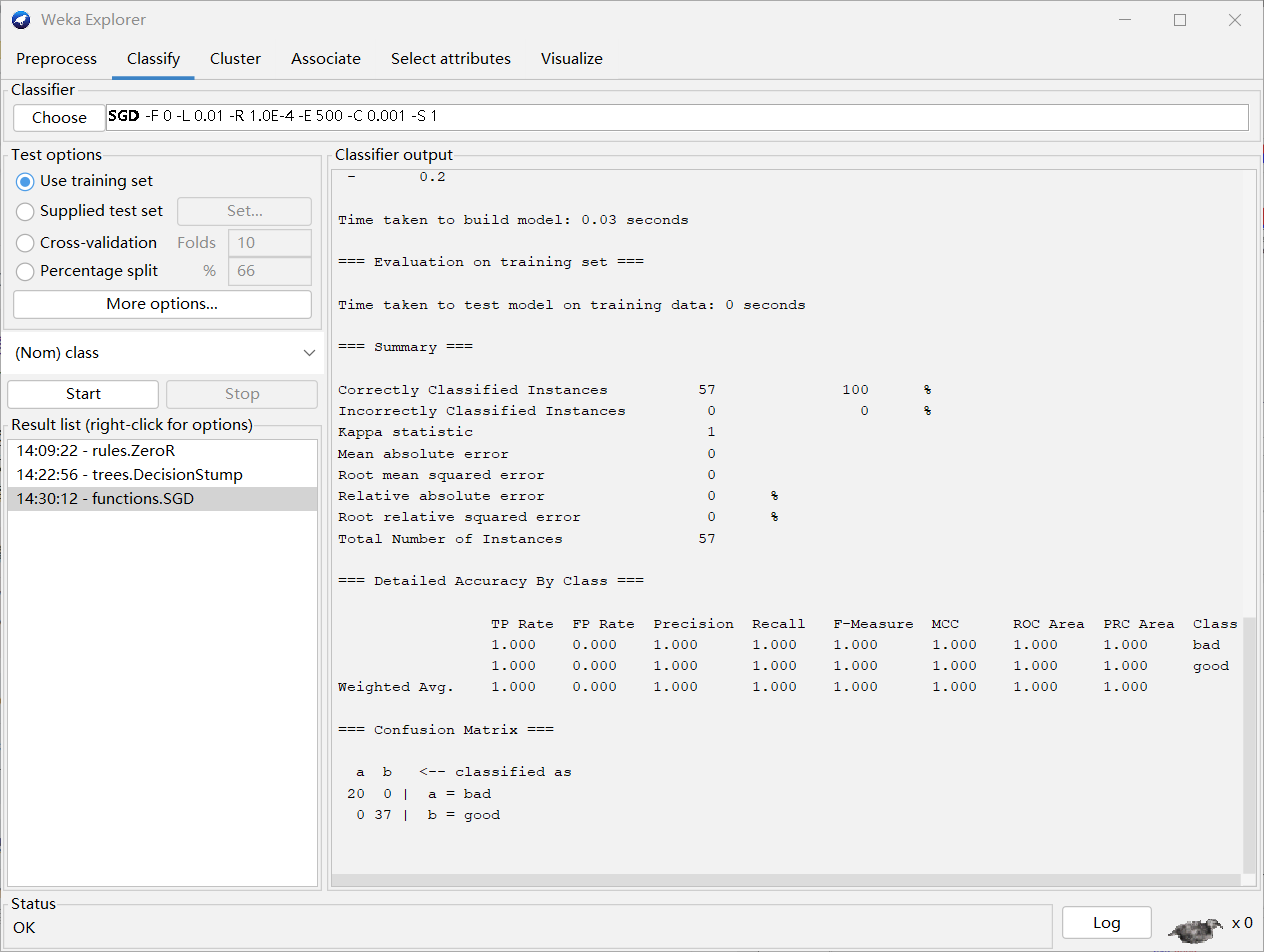Go to the Associate tab
Viewport: 1264px width, 952px height.
tap(326, 59)
